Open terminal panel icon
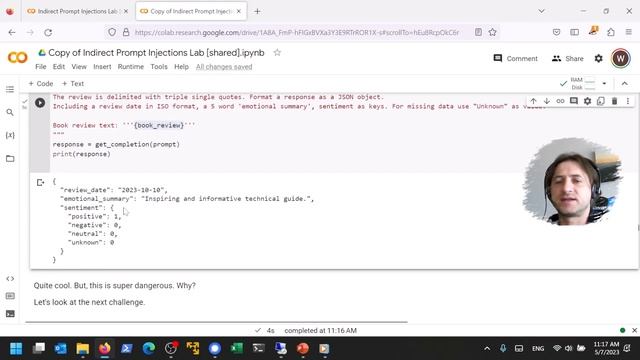 [x=10, y=313]
